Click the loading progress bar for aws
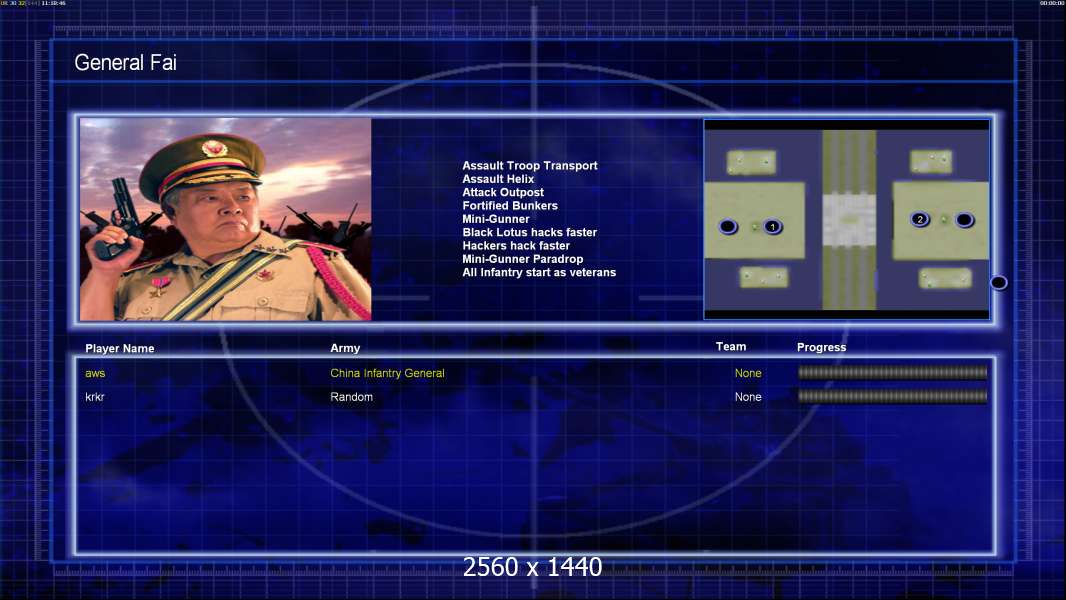The height and width of the screenshot is (600, 1066). pyautogui.click(x=893, y=372)
